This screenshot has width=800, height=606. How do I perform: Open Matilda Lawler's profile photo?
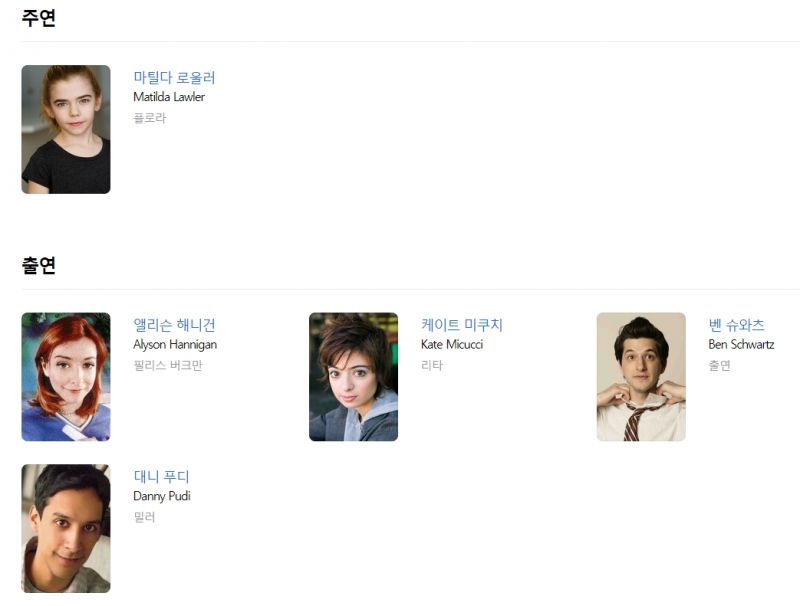click(66, 129)
